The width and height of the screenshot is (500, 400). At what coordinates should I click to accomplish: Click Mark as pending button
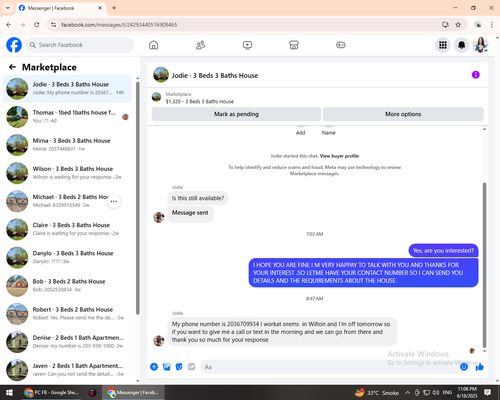point(236,114)
